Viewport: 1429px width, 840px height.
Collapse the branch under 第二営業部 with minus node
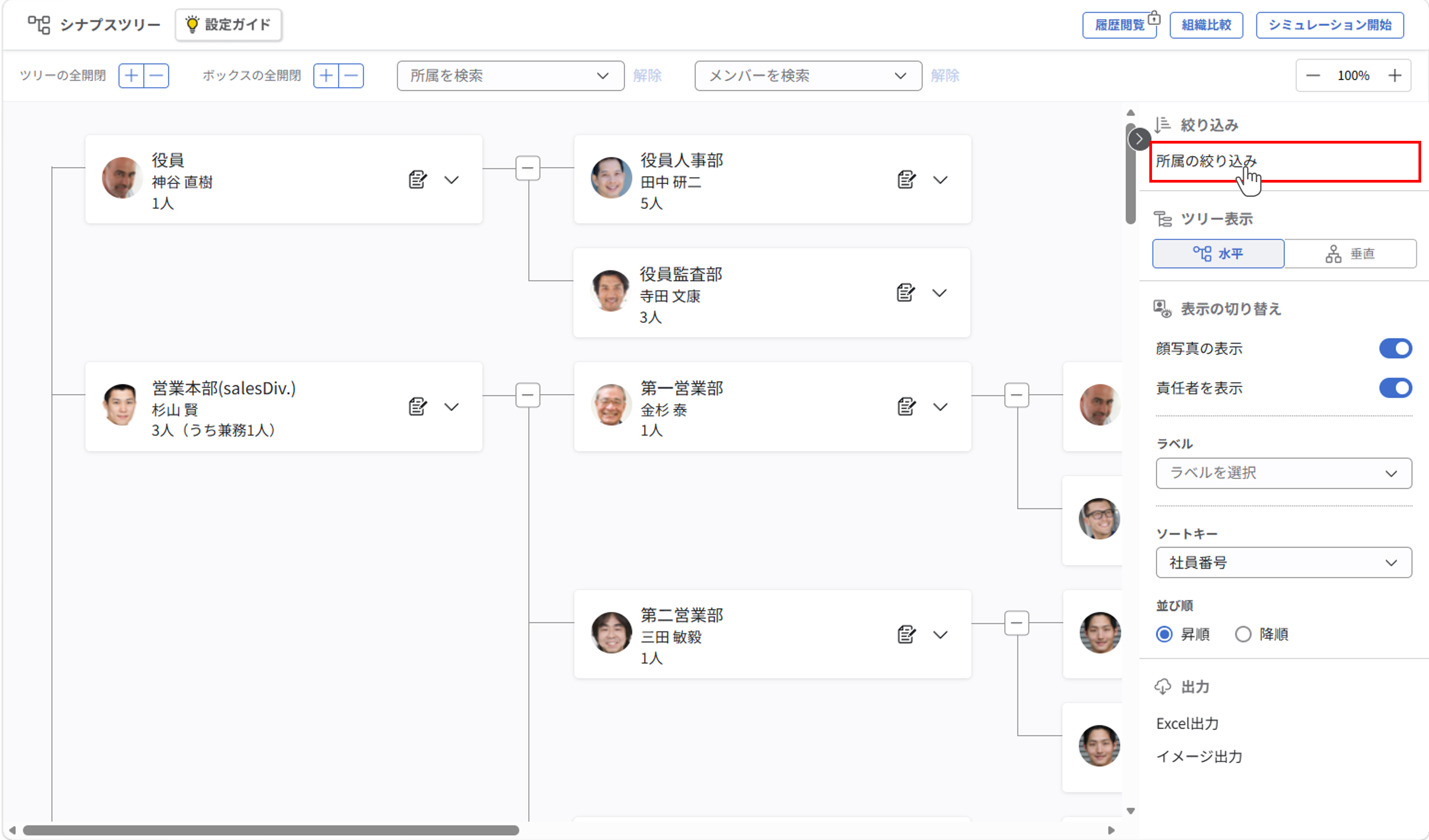[x=1017, y=623]
